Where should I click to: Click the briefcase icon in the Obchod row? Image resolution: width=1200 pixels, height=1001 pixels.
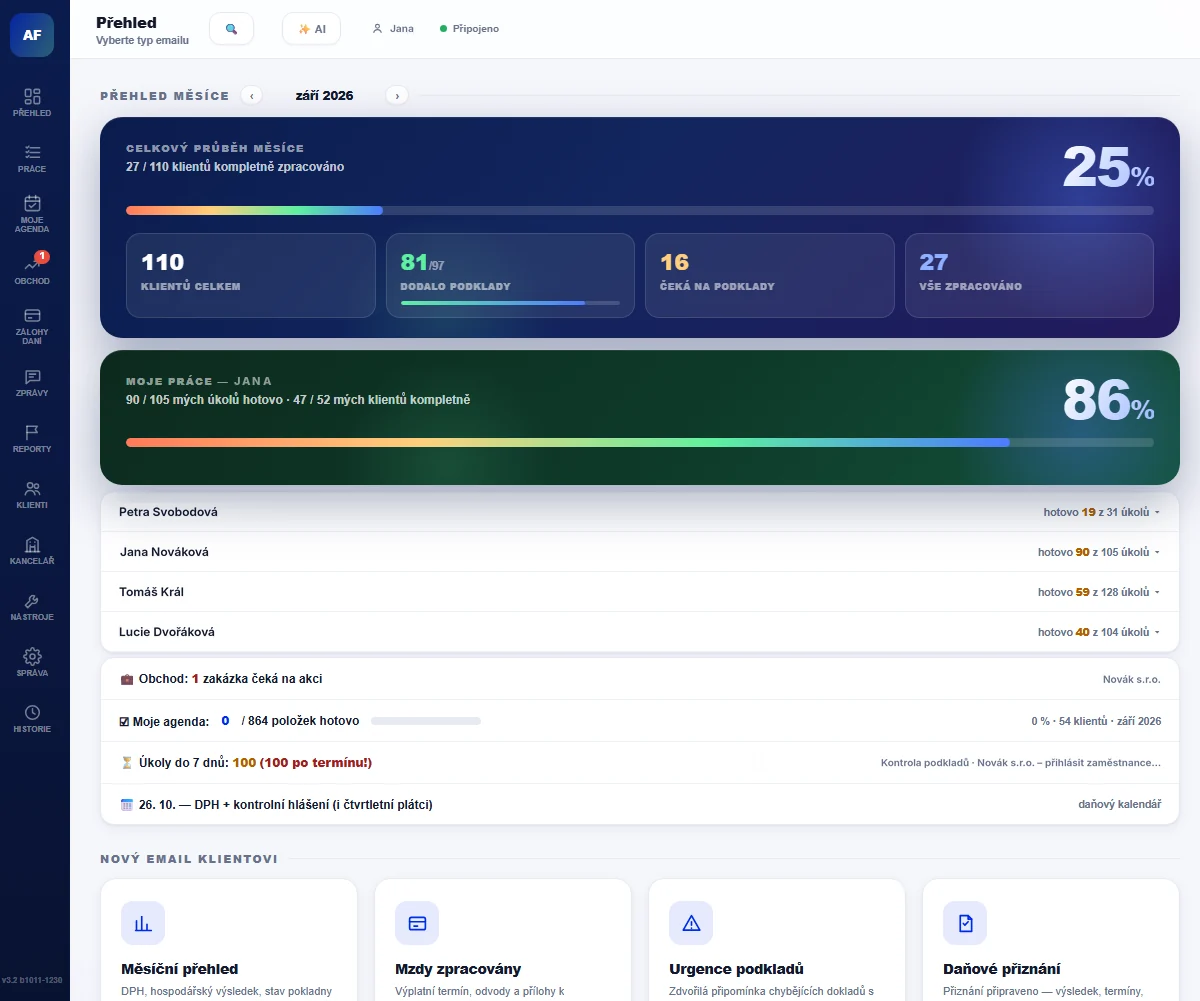127,679
